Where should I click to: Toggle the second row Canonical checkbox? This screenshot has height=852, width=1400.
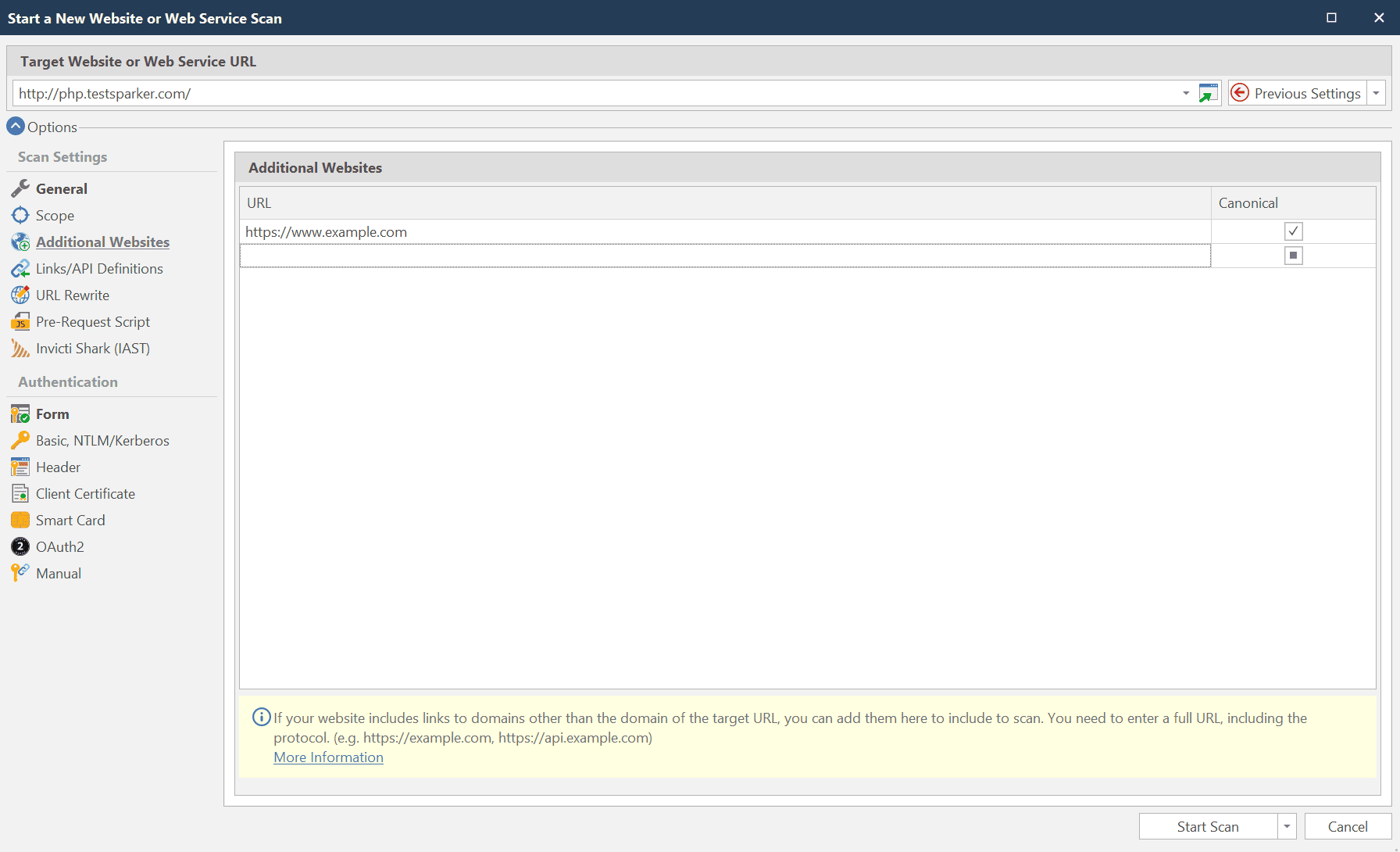coord(1294,255)
